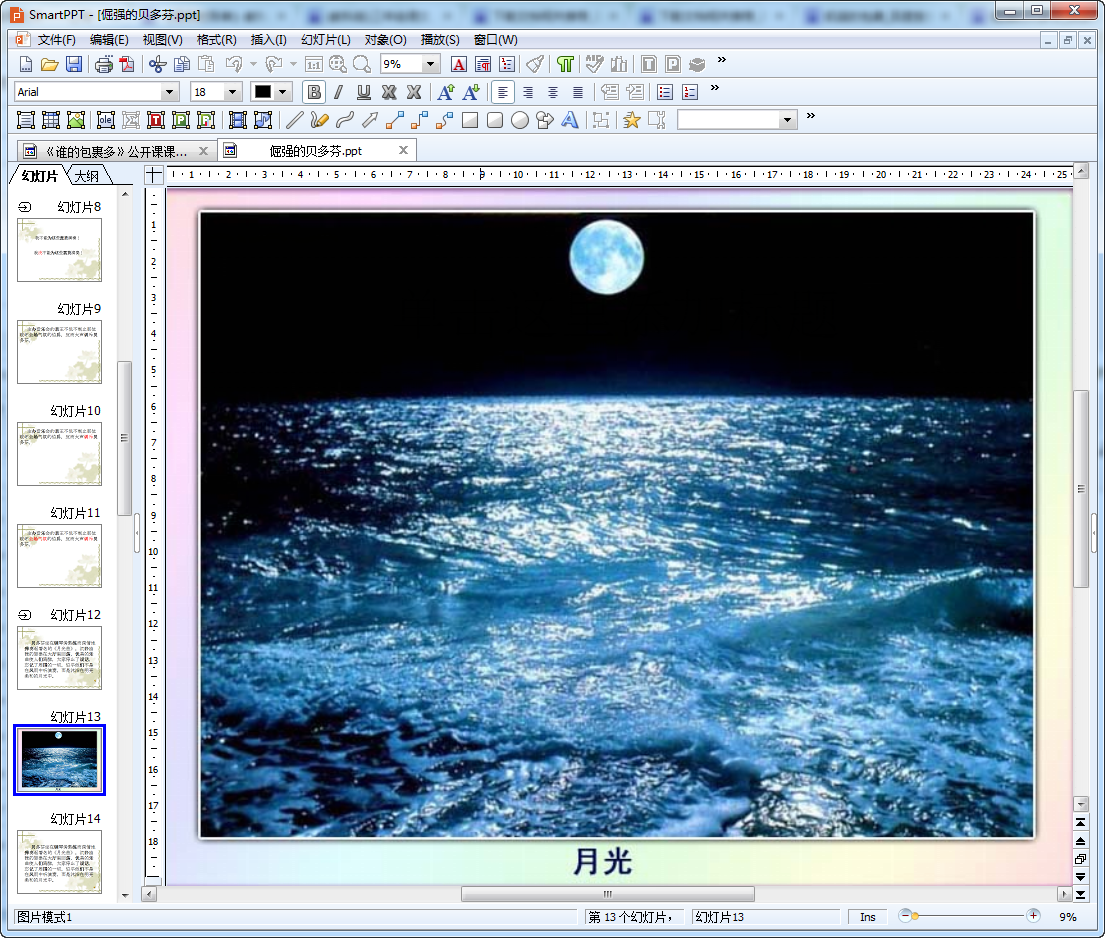This screenshot has height=938, width=1105.
Task: Switch to the 大纲 outline tab
Action: pyautogui.click(x=87, y=176)
